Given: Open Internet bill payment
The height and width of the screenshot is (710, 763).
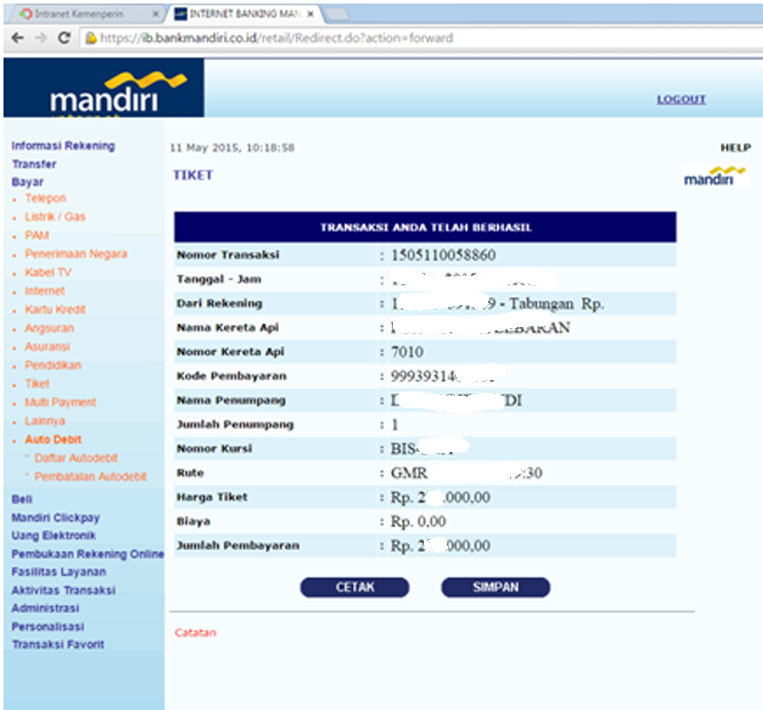Looking at the screenshot, I should tap(45, 291).
